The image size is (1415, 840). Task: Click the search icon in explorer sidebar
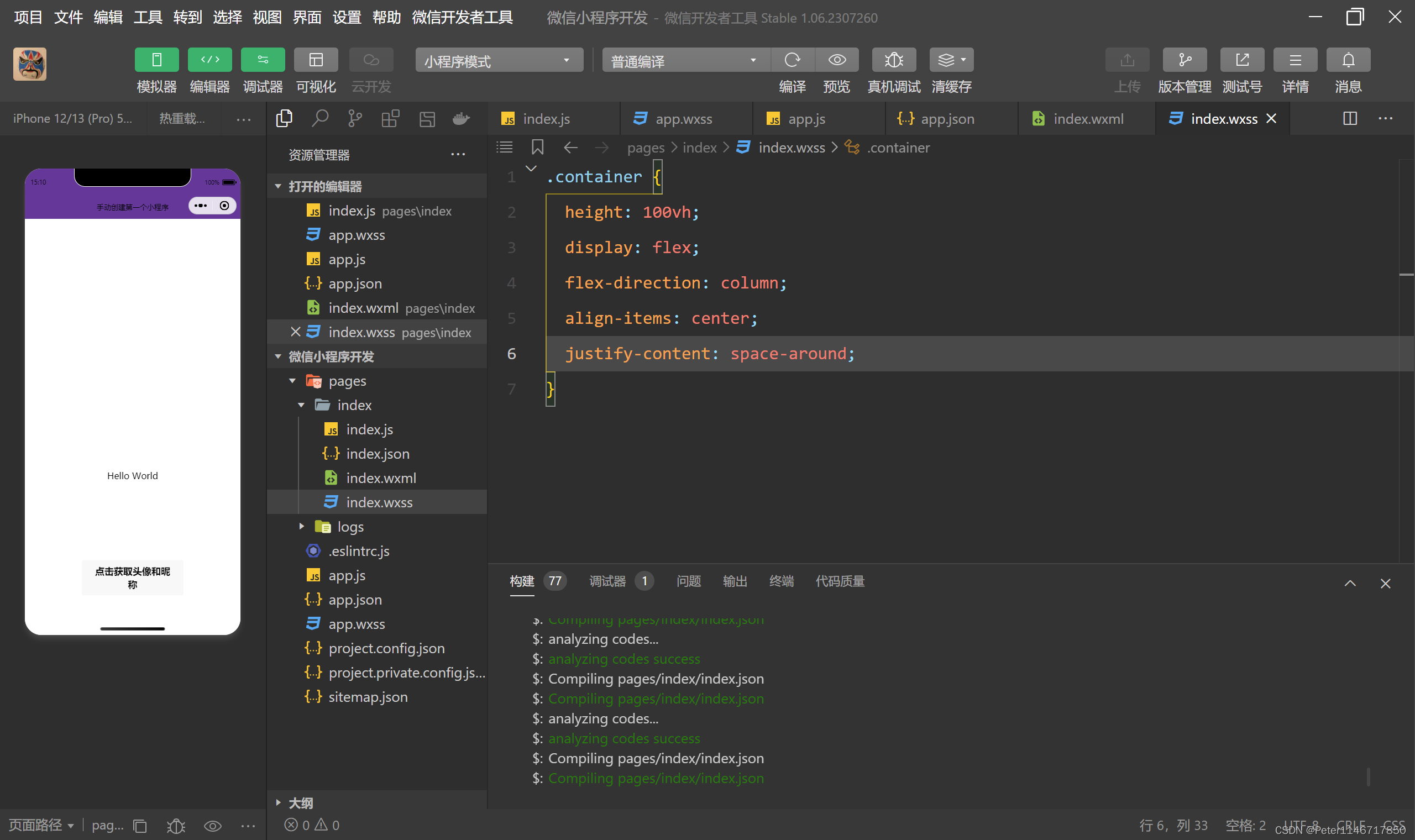click(320, 118)
